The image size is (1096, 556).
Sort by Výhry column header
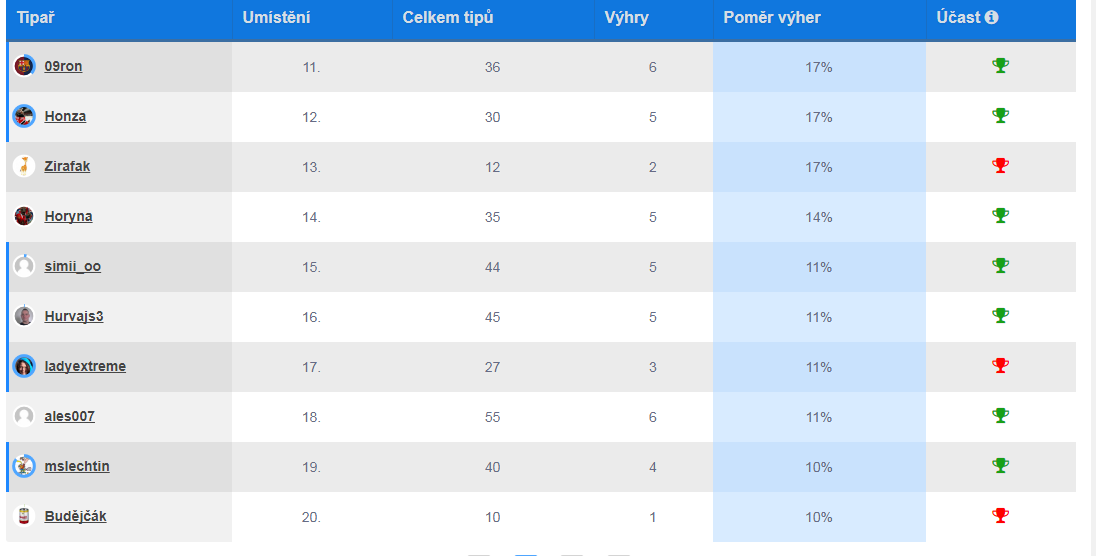click(x=627, y=17)
